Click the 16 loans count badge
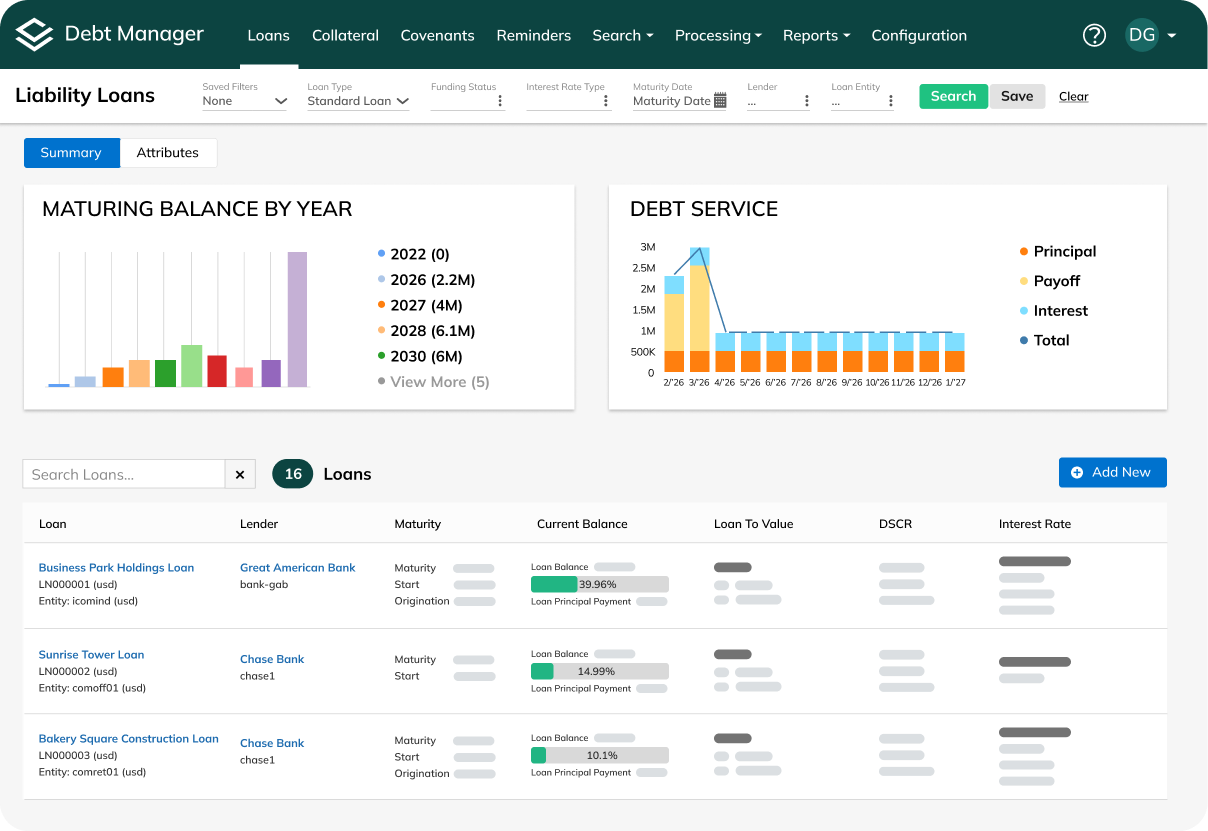This screenshot has height=831, width=1208. pos(293,474)
